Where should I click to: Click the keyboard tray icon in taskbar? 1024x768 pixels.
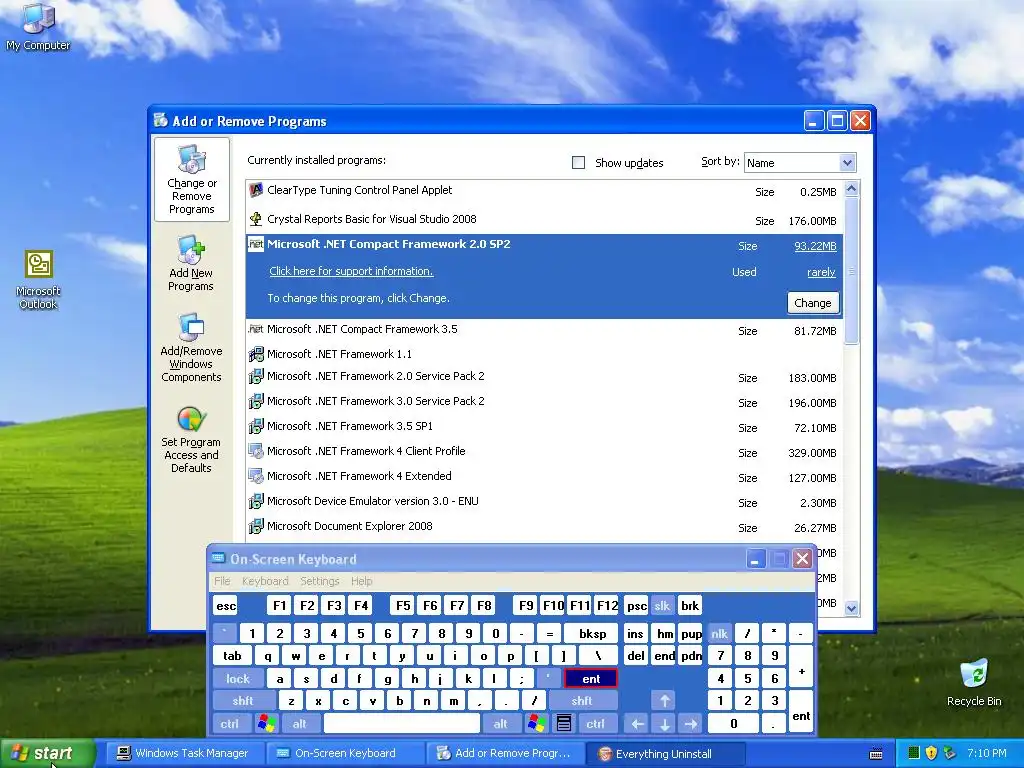(x=876, y=754)
